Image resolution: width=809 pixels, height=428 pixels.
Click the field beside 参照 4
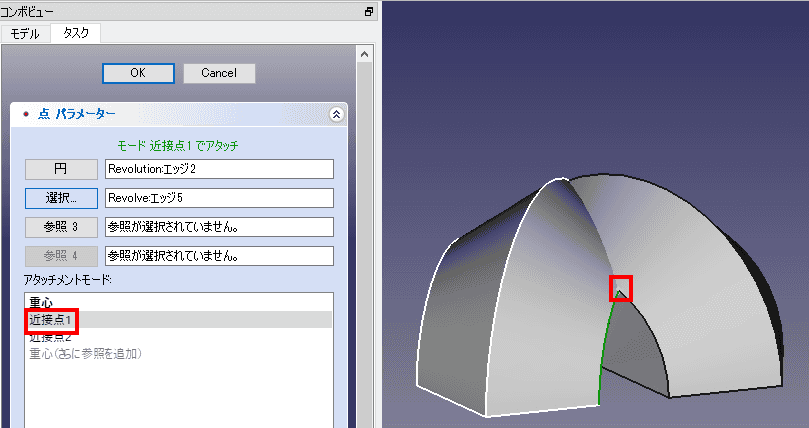pyautogui.click(x=219, y=256)
